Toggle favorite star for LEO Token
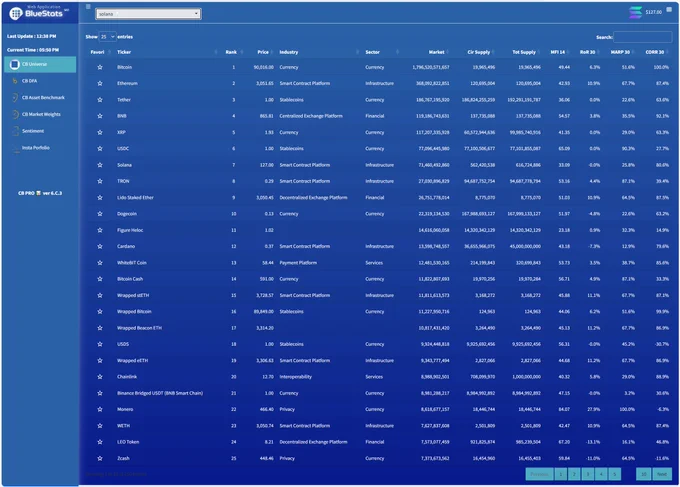 (100, 442)
